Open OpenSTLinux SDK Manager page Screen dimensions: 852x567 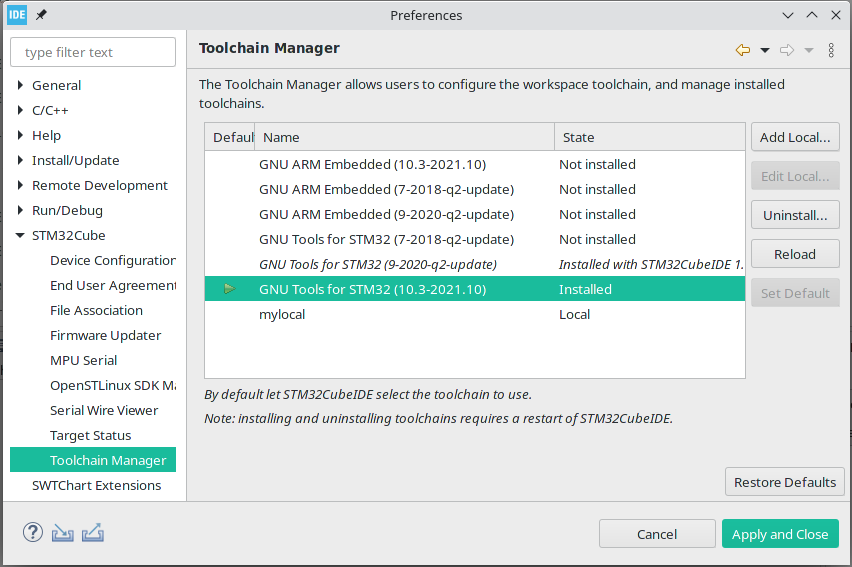(x=112, y=385)
